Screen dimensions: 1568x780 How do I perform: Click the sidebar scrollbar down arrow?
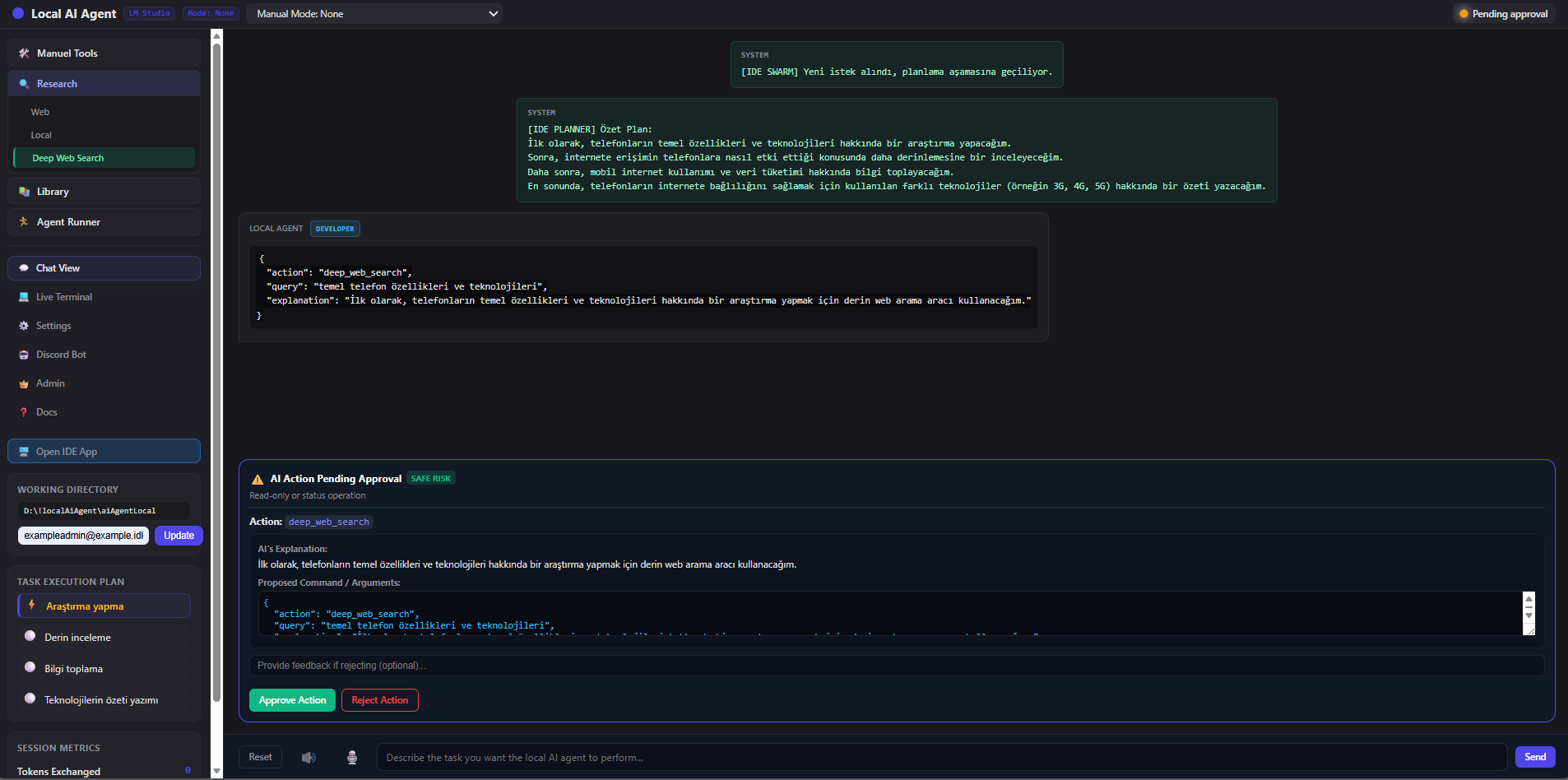pyautogui.click(x=216, y=772)
